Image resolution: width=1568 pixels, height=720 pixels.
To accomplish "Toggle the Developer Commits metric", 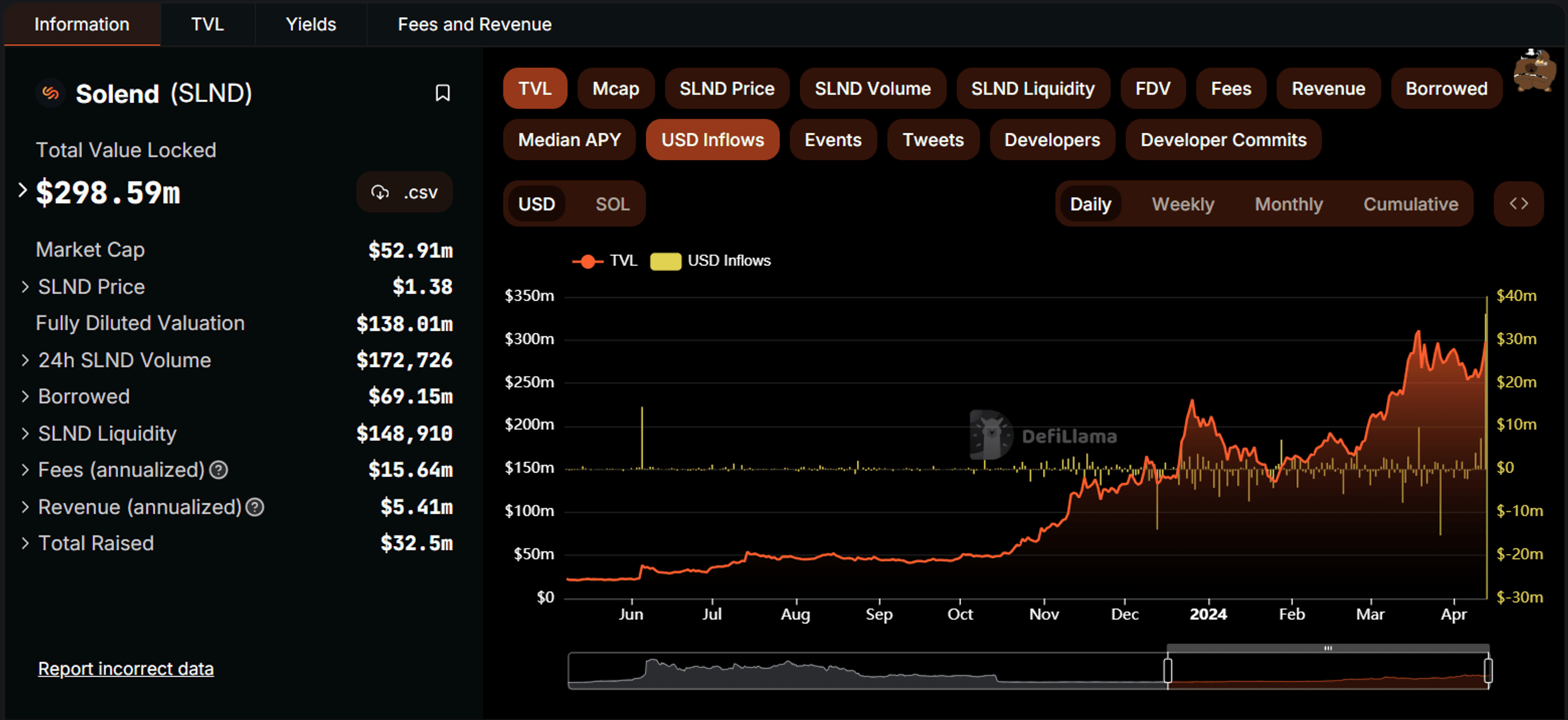I will pos(1224,140).
